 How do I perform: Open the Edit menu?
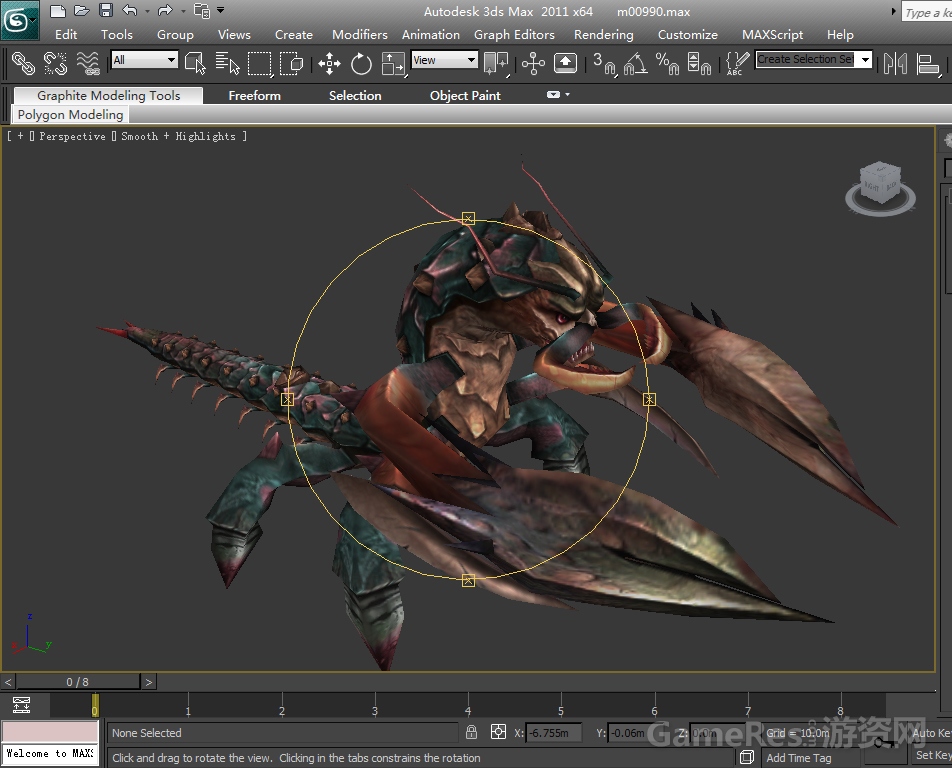66,35
